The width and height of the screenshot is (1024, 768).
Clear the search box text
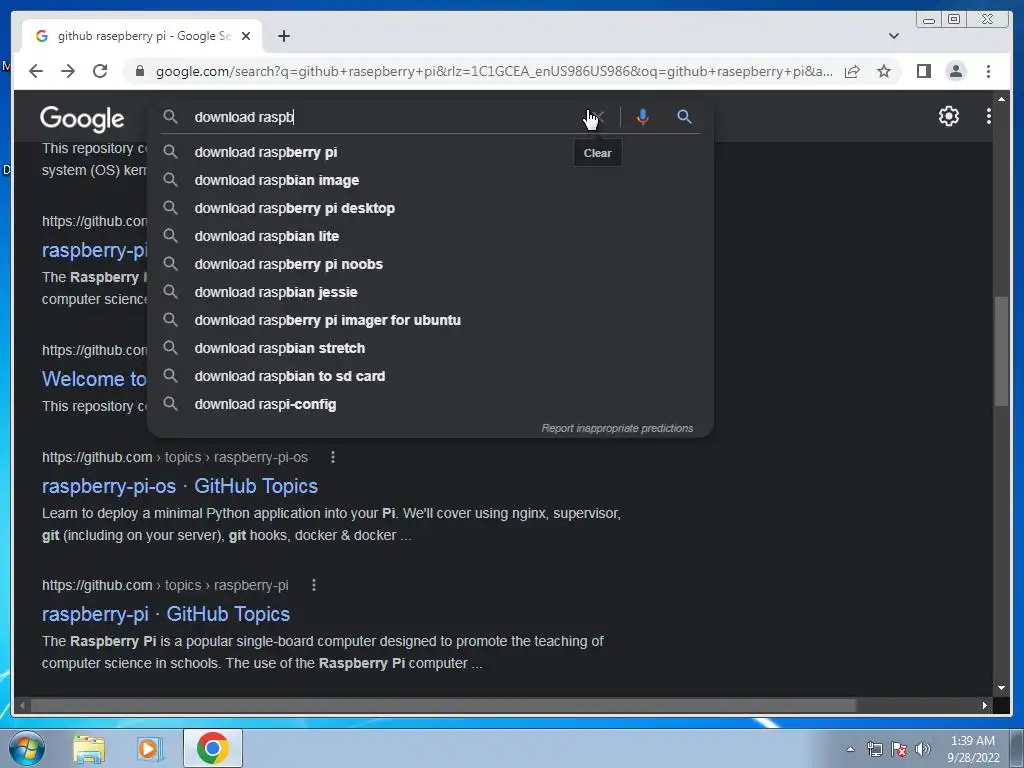(x=598, y=117)
